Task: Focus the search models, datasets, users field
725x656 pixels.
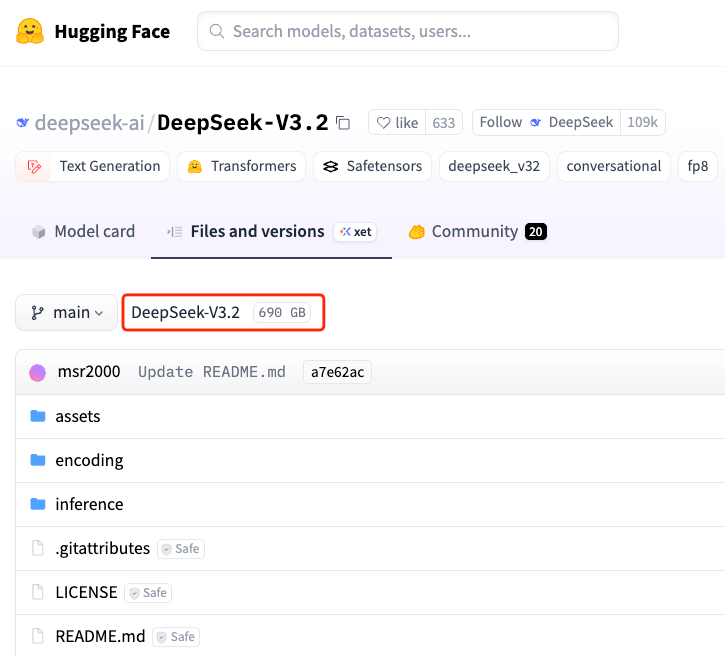Action: 407,31
